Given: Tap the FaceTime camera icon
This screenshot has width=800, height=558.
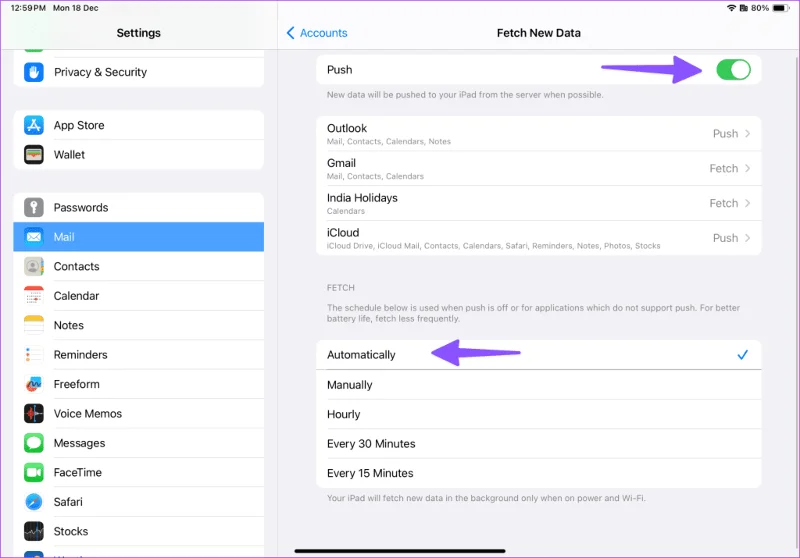Looking at the screenshot, I should (x=34, y=472).
